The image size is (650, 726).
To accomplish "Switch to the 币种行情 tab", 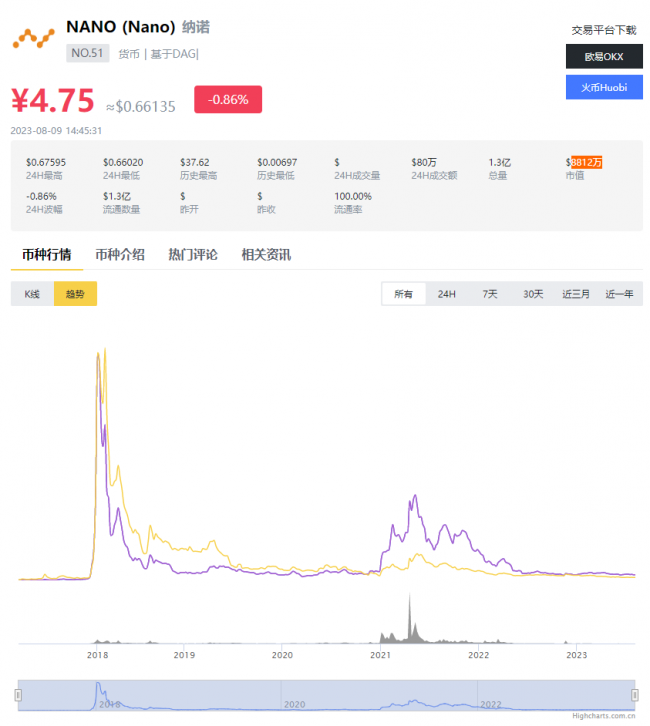I will click(x=46, y=255).
